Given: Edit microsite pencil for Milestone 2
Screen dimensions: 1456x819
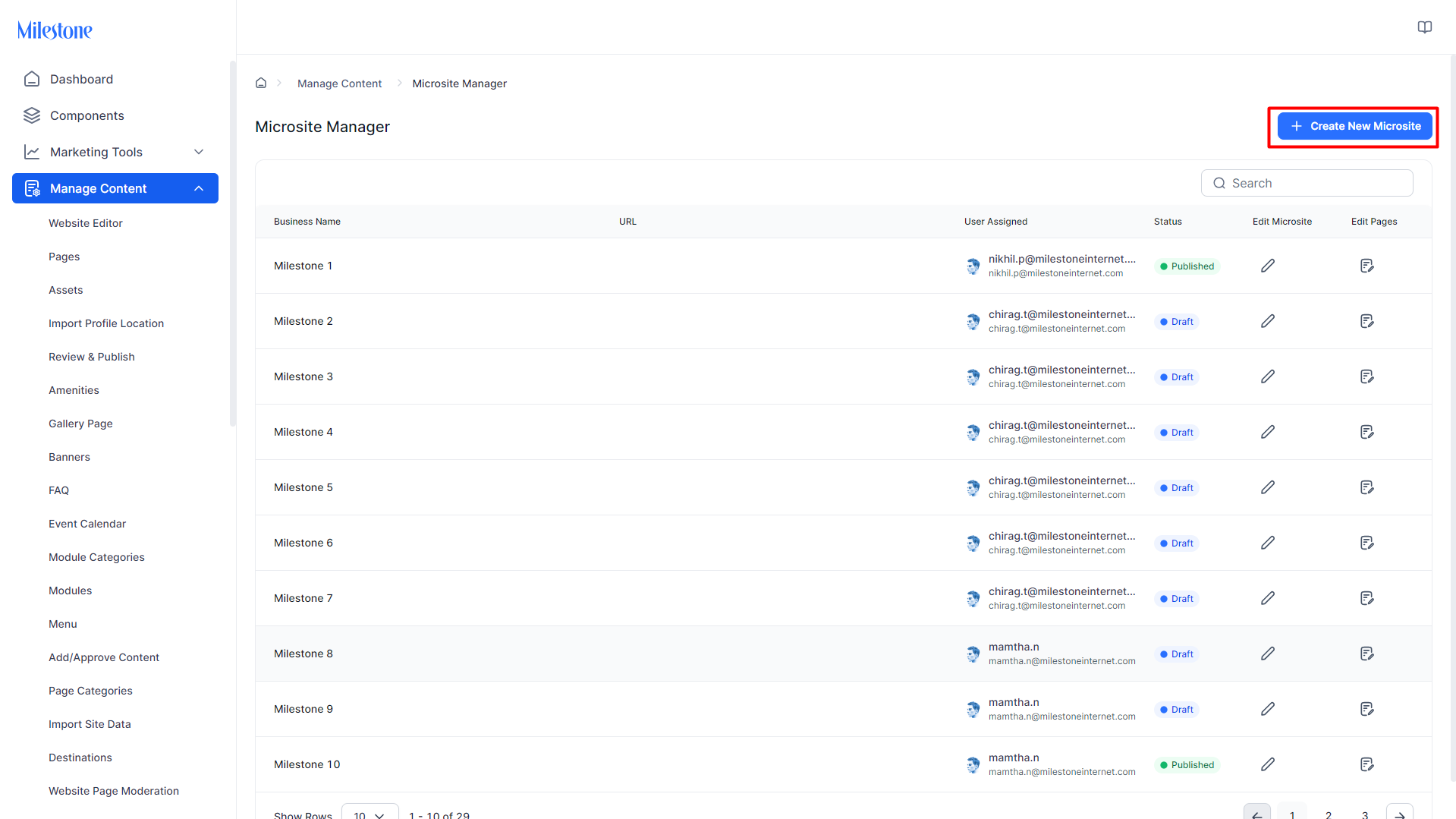Looking at the screenshot, I should (x=1268, y=321).
